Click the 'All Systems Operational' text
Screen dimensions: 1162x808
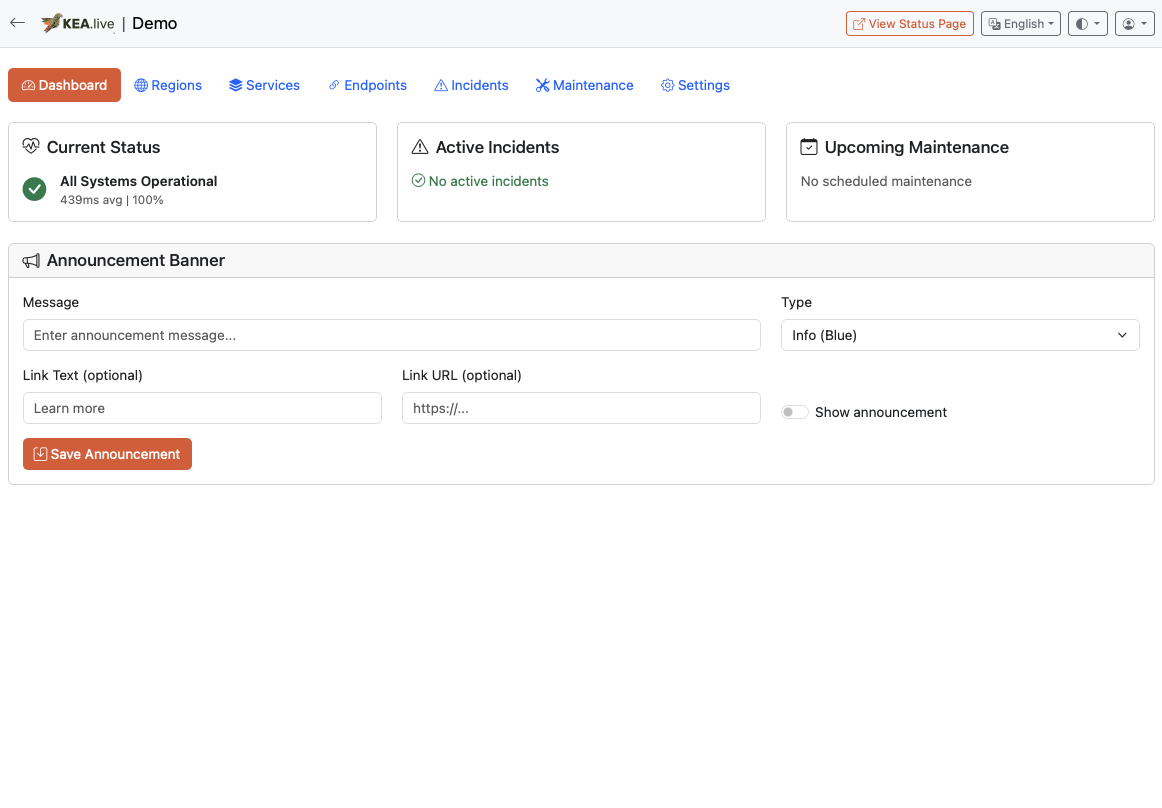pos(139,181)
